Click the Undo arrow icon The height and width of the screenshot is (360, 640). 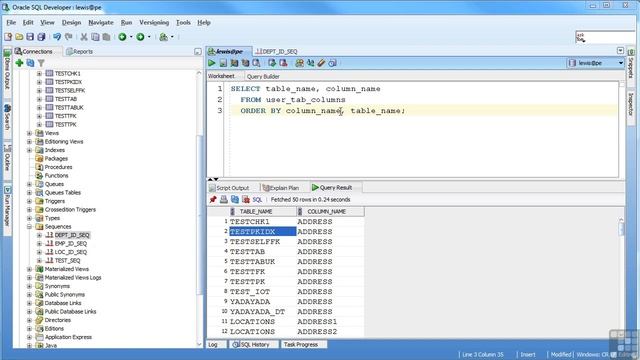[x=57, y=37]
